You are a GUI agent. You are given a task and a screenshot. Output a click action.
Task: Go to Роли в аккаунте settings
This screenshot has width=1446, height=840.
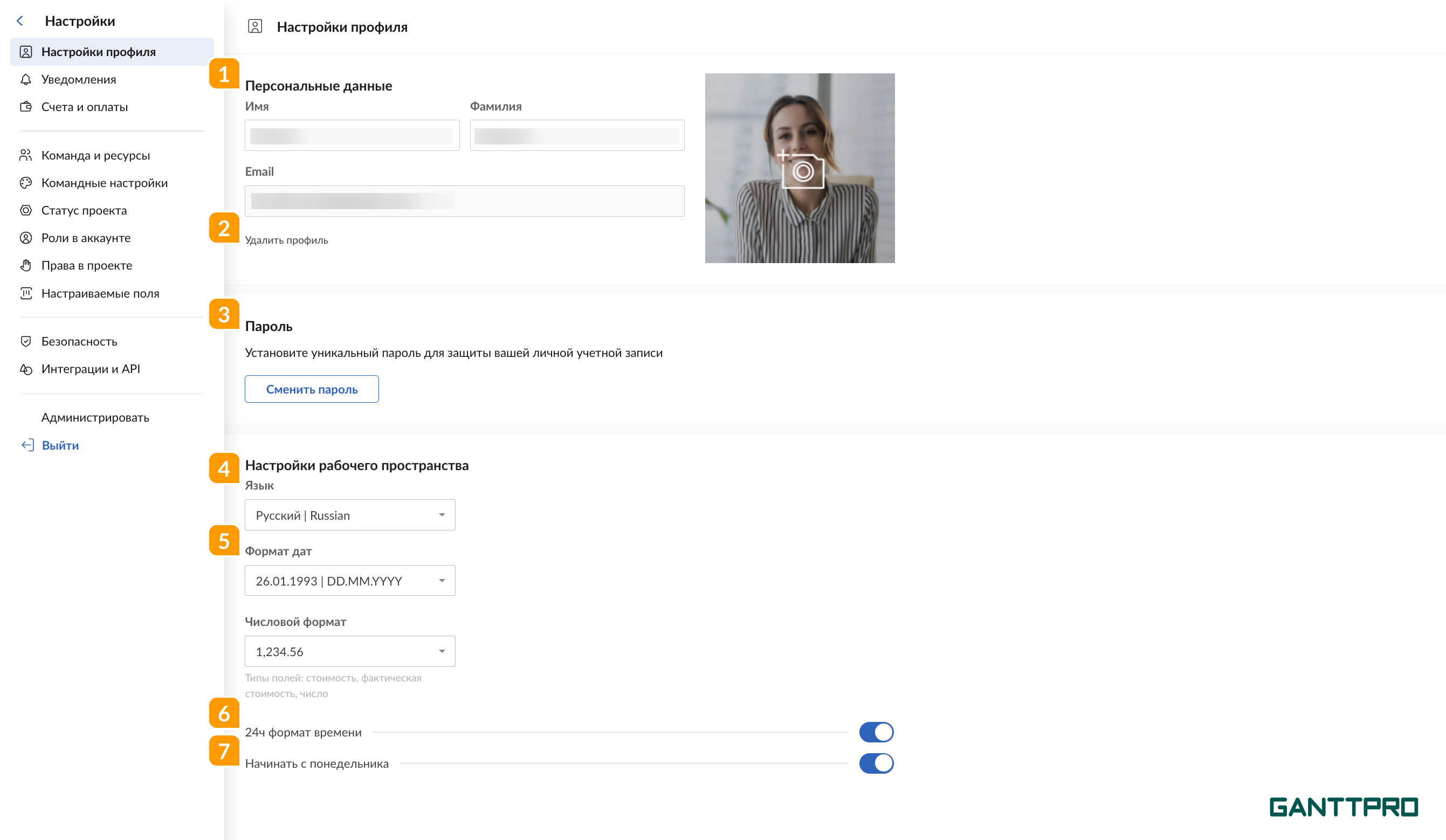pos(86,238)
